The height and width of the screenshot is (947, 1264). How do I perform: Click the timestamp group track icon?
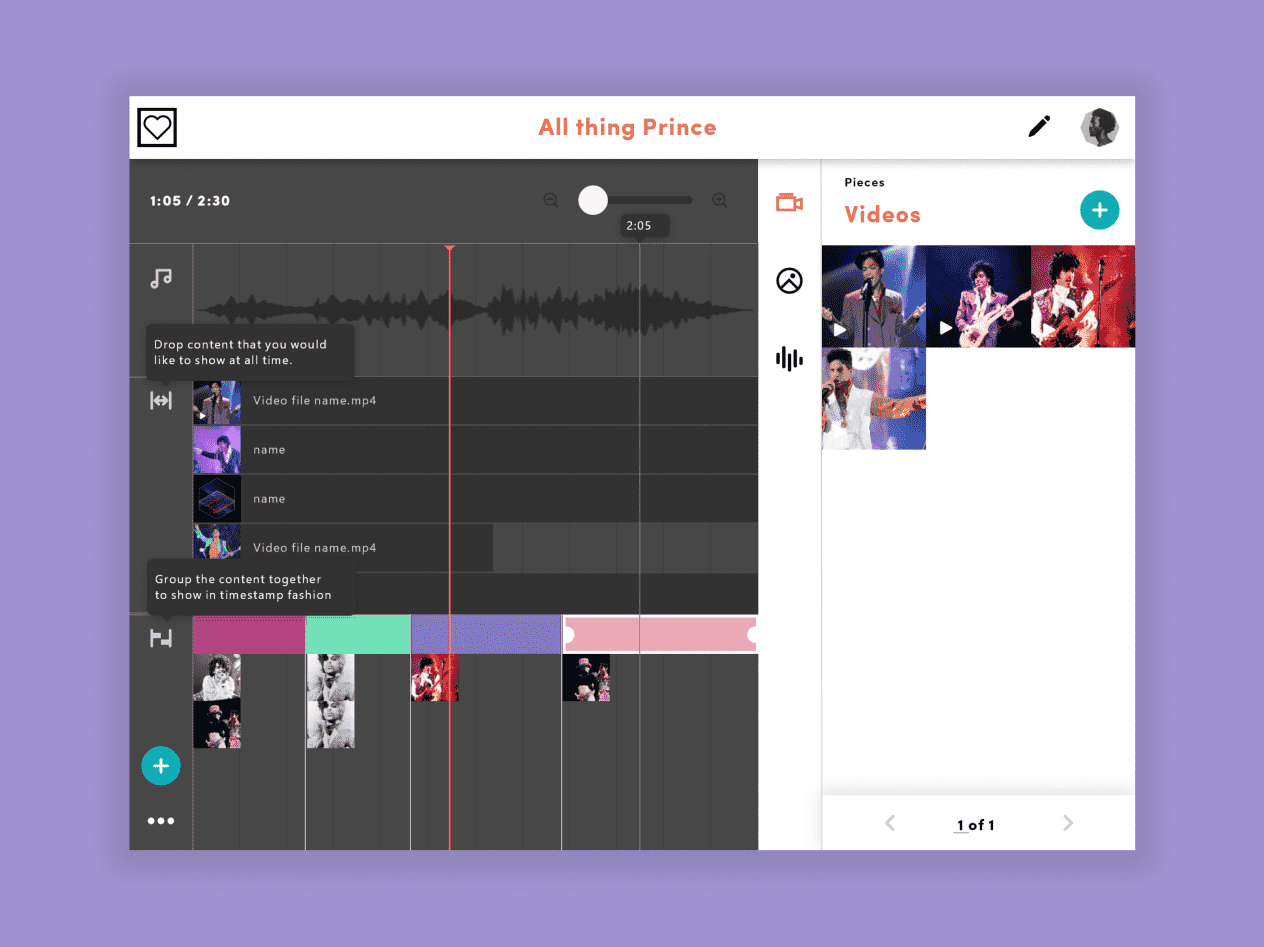point(161,637)
